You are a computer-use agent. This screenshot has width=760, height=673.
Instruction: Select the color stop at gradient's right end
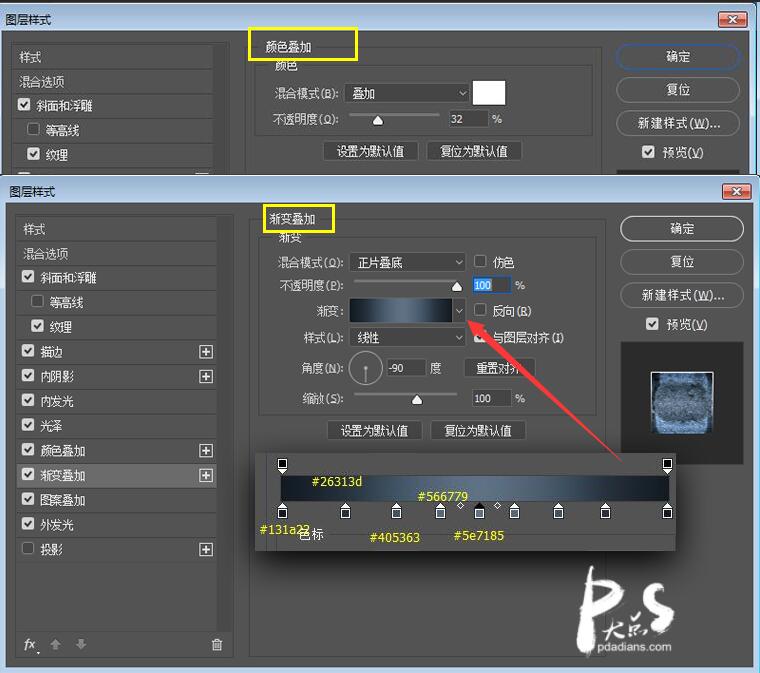click(667, 511)
